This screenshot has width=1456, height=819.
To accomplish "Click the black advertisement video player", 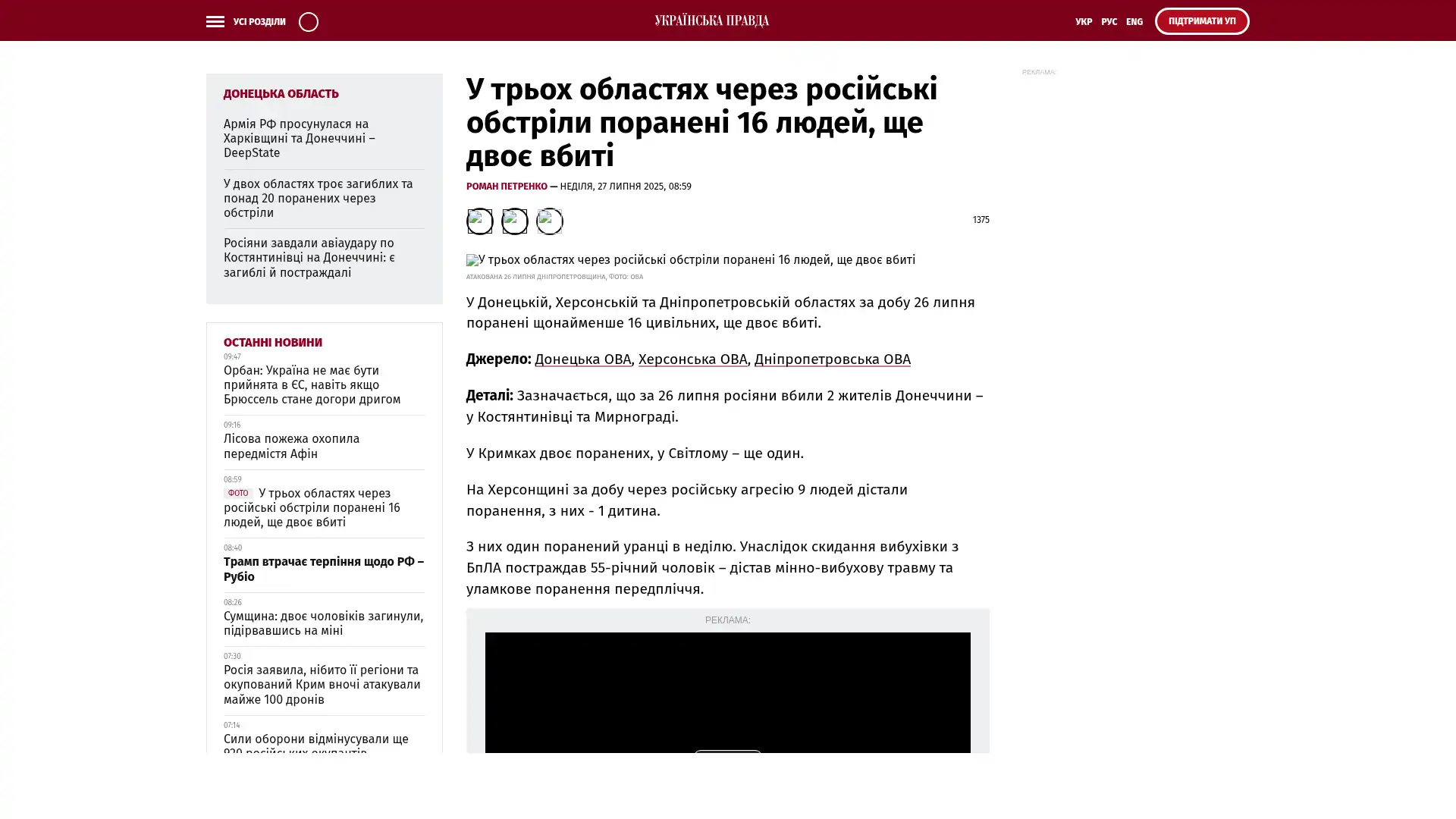I will tap(727, 692).
